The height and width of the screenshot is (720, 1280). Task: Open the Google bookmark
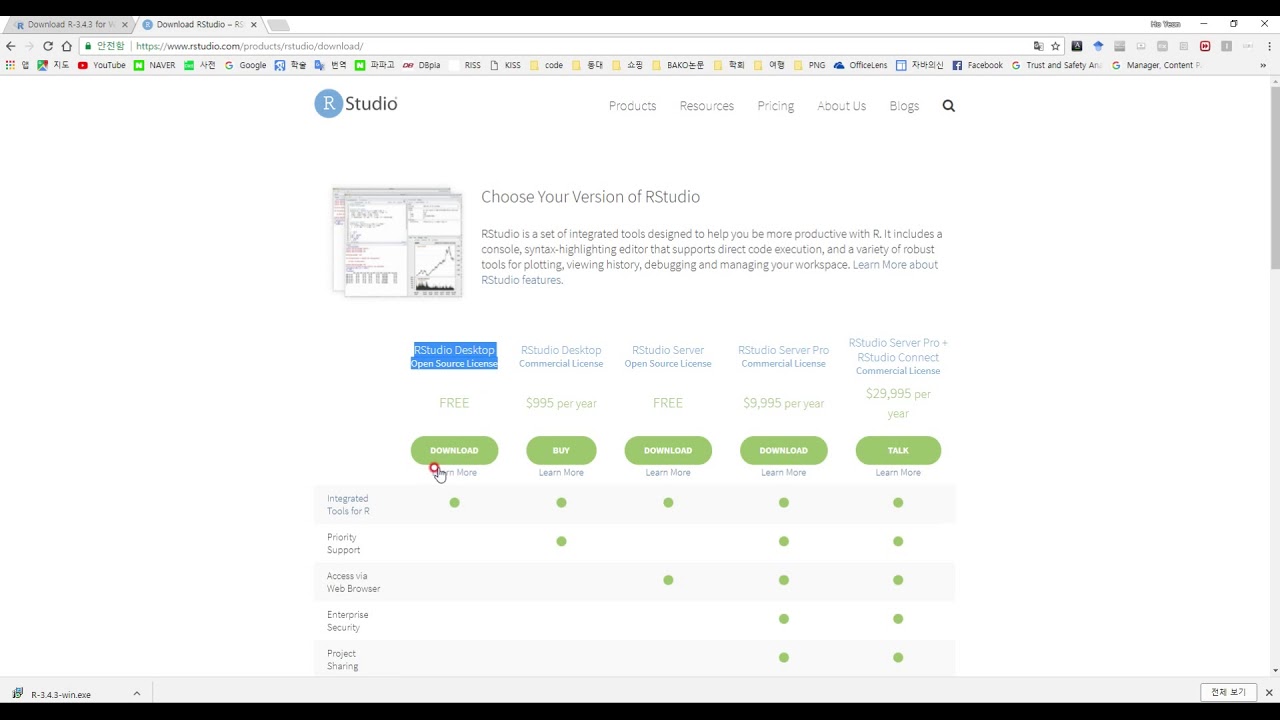(245, 65)
